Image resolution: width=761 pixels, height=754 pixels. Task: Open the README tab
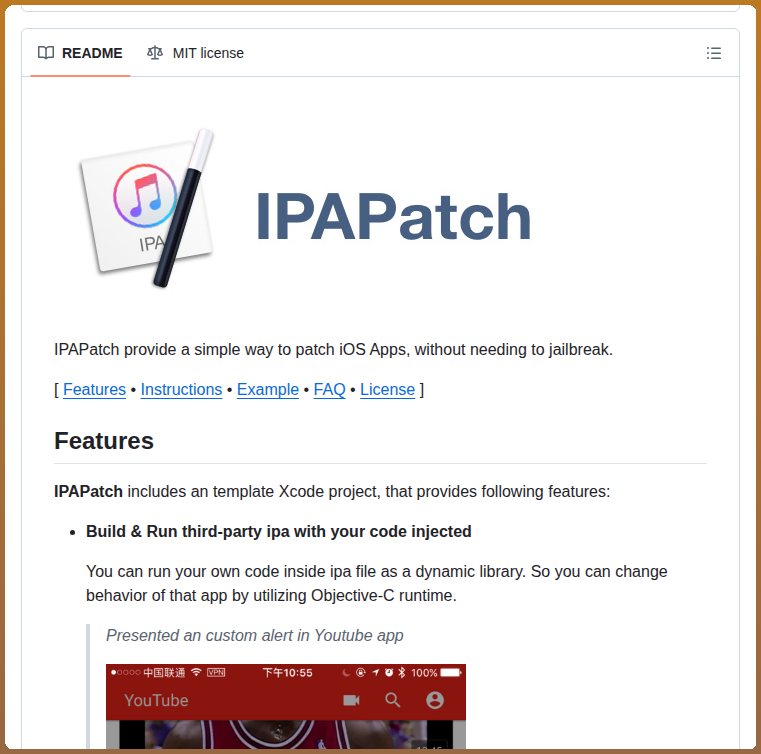point(80,53)
